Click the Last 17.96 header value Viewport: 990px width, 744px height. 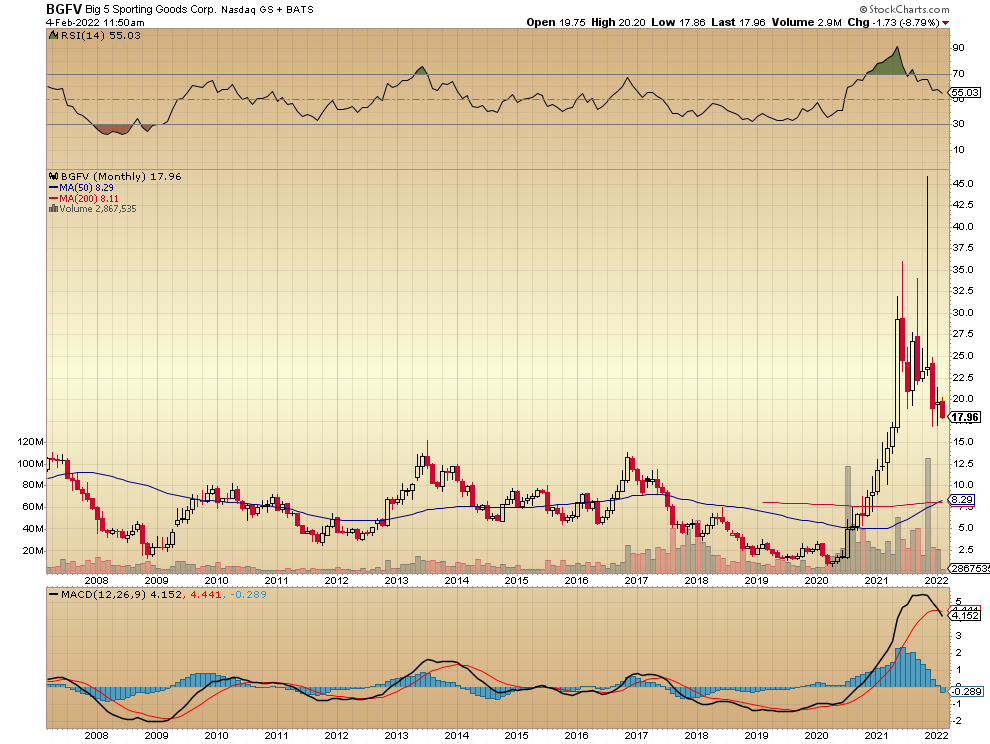pos(738,22)
